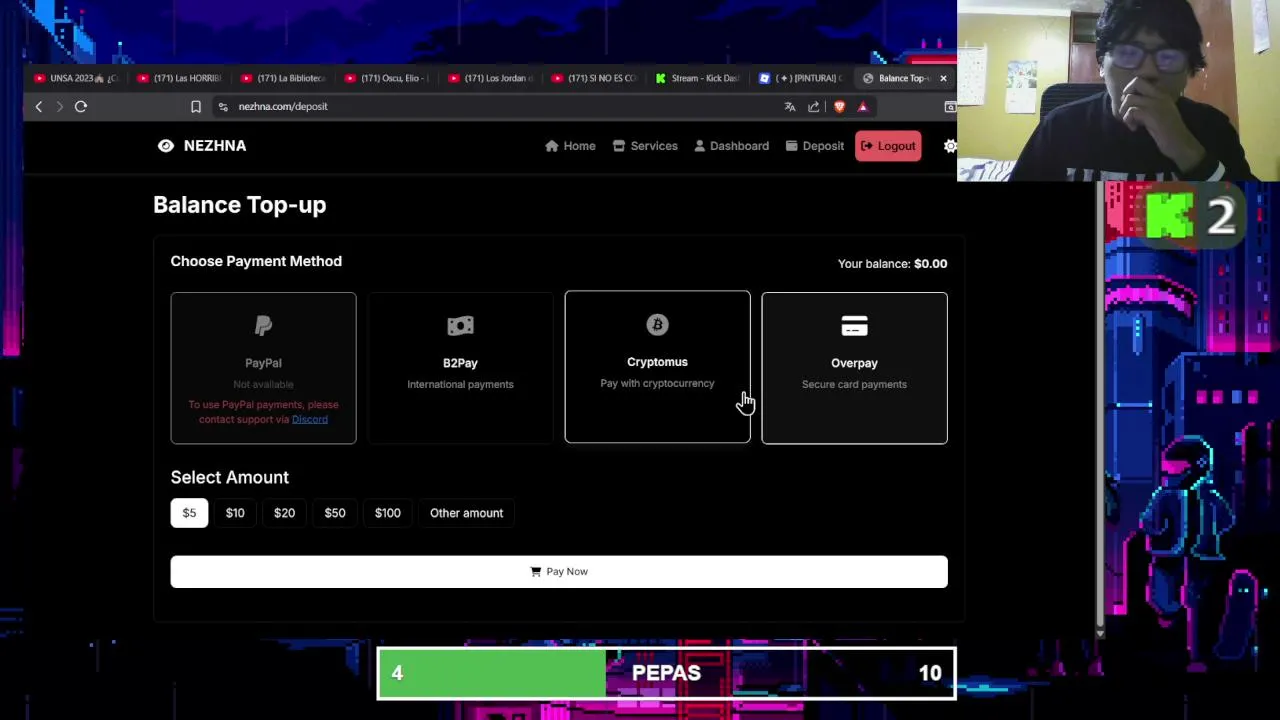Viewport: 1280px width, 720px height.
Task: Open the Discord support link
Action: (x=310, y=420)
